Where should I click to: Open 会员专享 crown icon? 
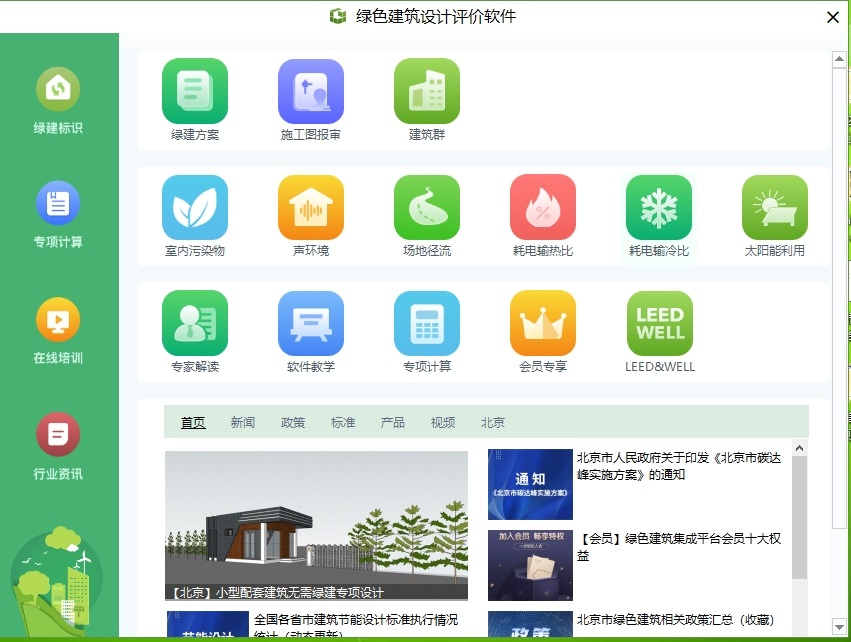(x=543, y=323)
